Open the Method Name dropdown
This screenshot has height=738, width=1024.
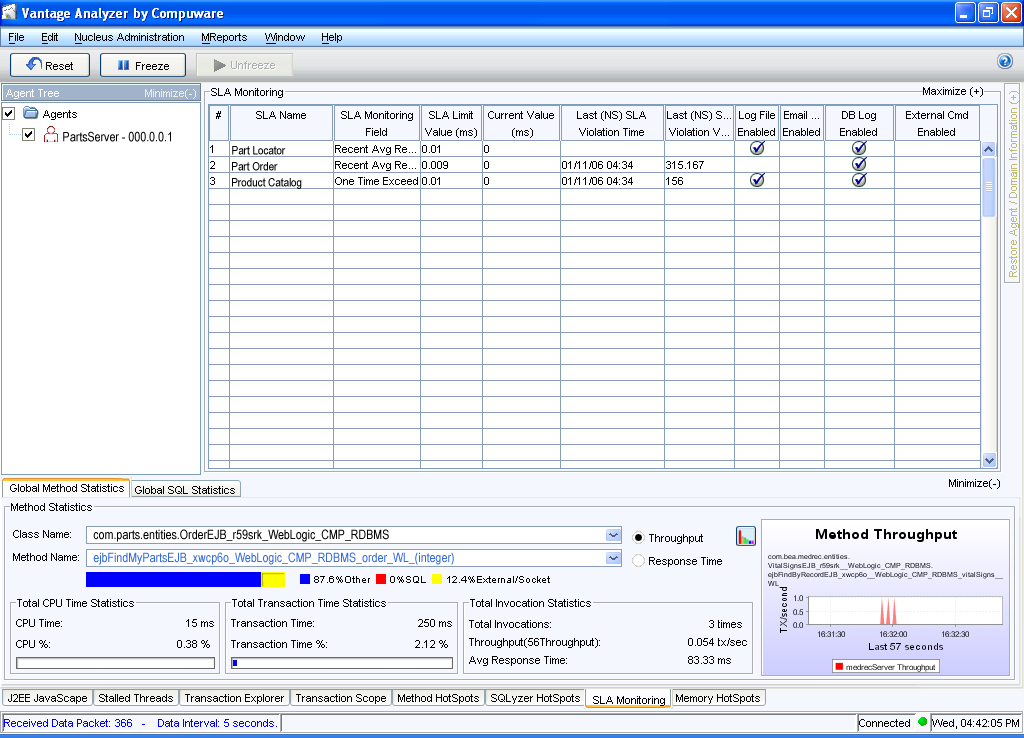tap(613, 558)
